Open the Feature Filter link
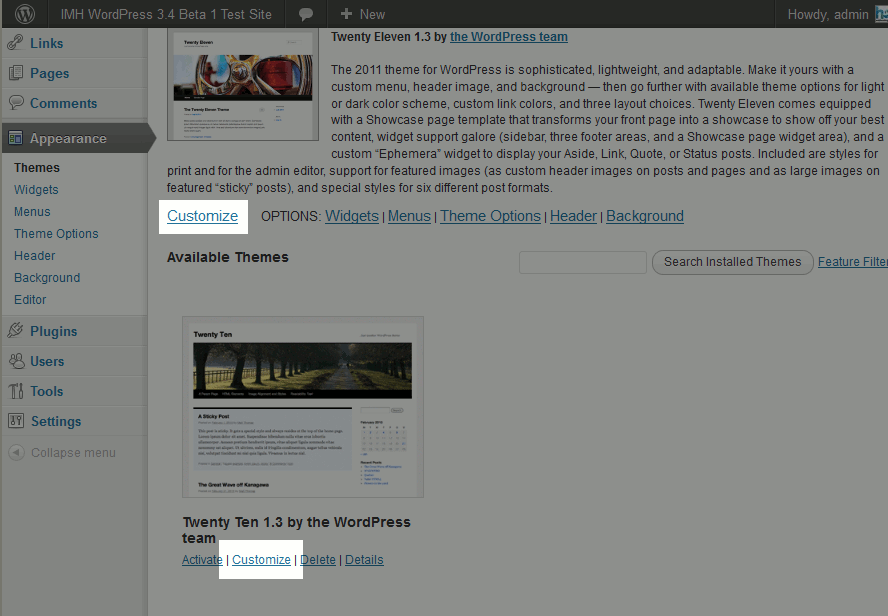 (852, 262)
